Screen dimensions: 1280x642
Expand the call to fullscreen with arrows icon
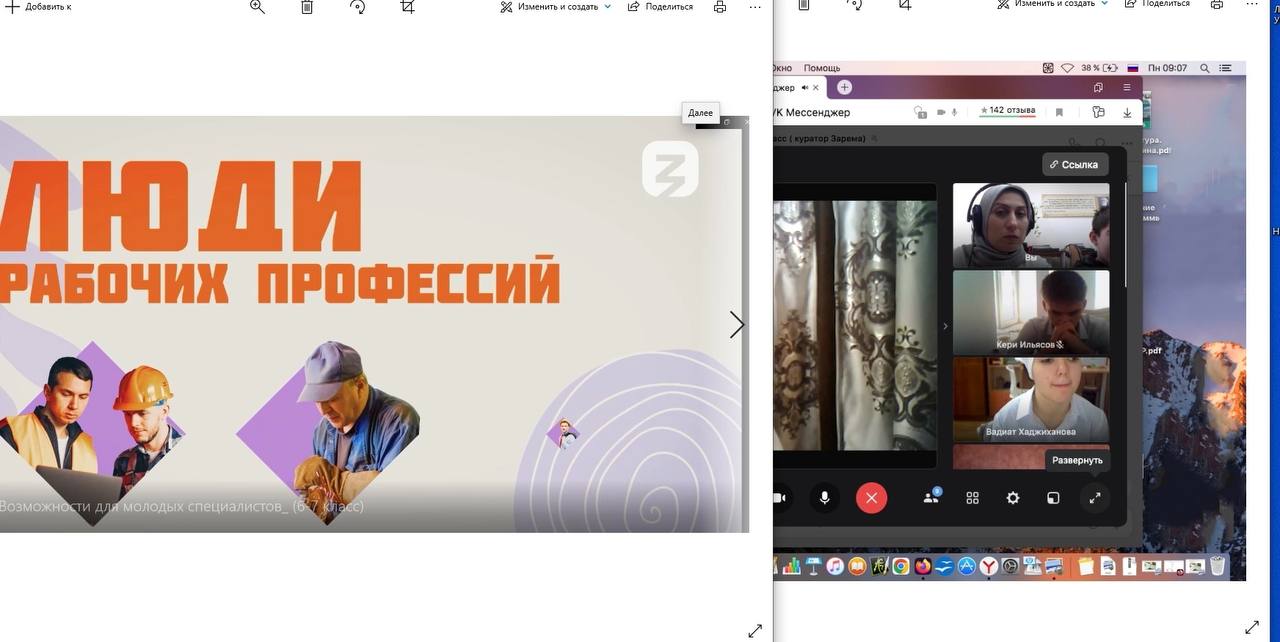click(1095, 498)
